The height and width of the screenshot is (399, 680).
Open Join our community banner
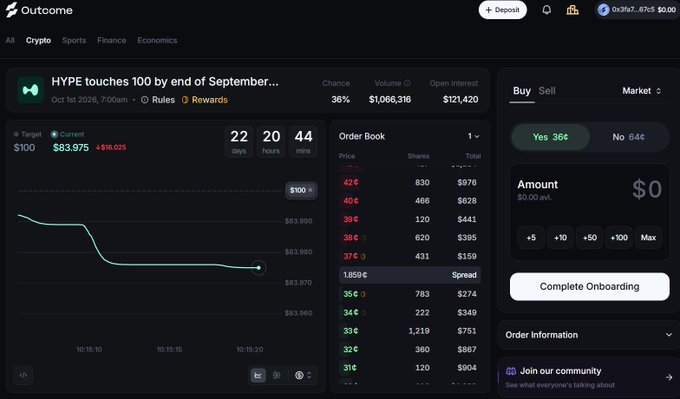click(x=589, y=377)
